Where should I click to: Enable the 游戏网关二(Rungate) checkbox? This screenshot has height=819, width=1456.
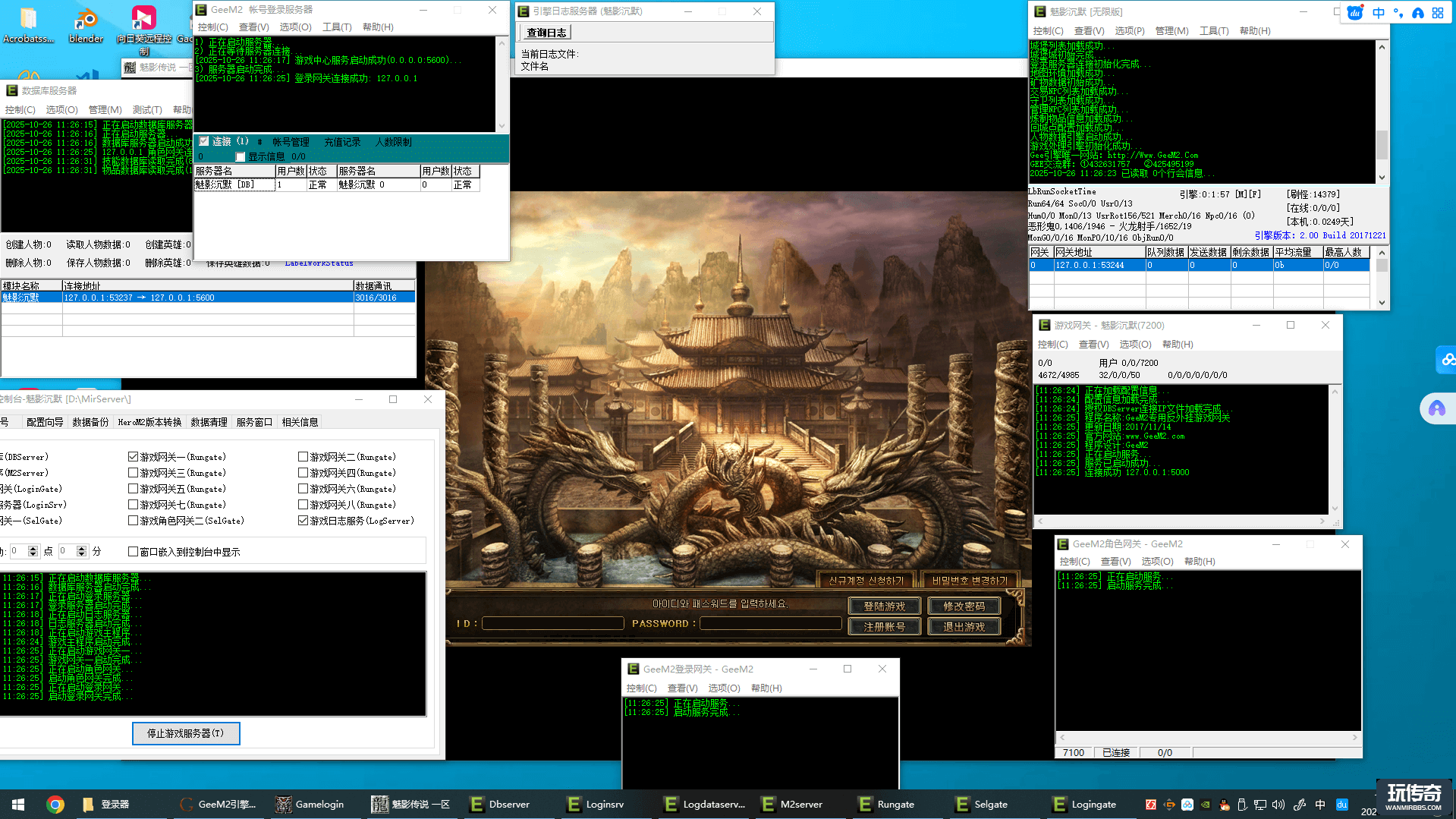tap(303, 457)
